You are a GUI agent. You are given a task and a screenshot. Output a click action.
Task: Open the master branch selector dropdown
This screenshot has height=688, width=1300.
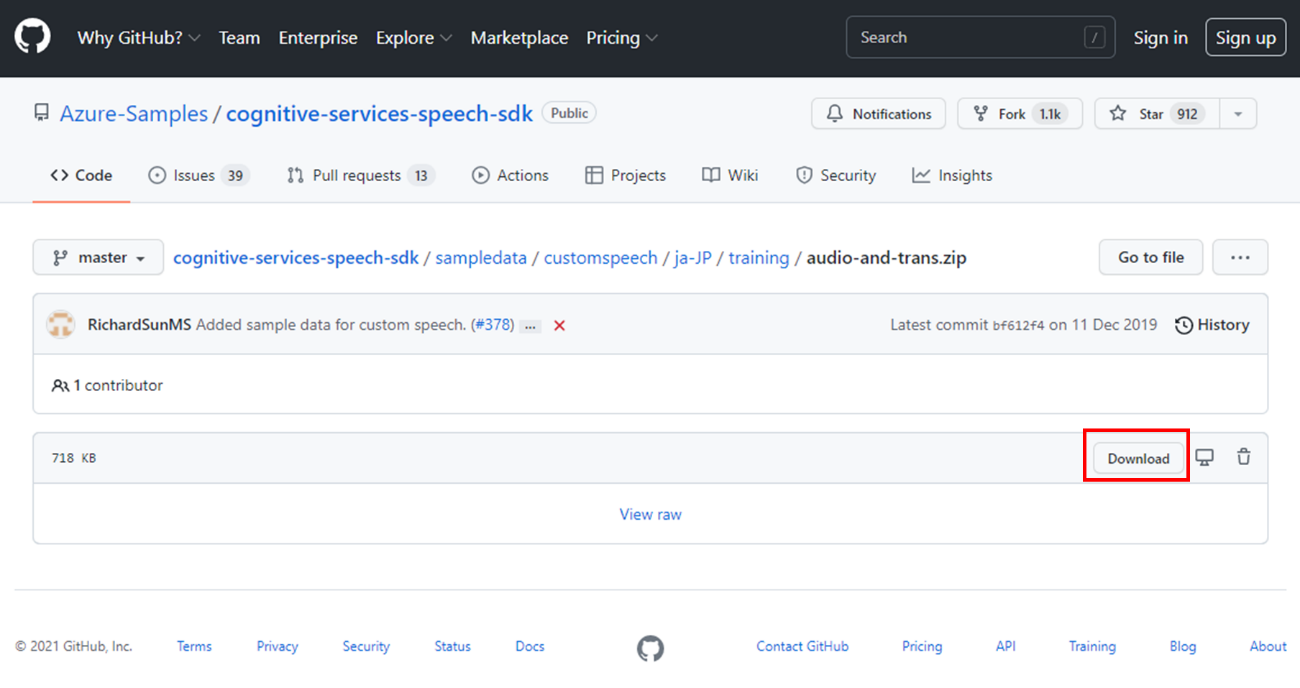click(96, 257)
